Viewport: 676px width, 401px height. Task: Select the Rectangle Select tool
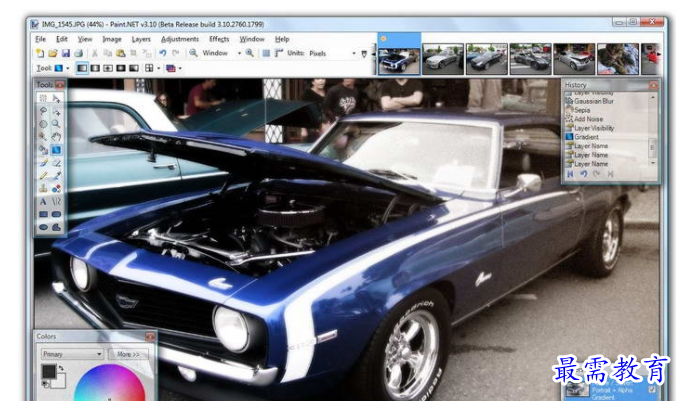(43, 98)
